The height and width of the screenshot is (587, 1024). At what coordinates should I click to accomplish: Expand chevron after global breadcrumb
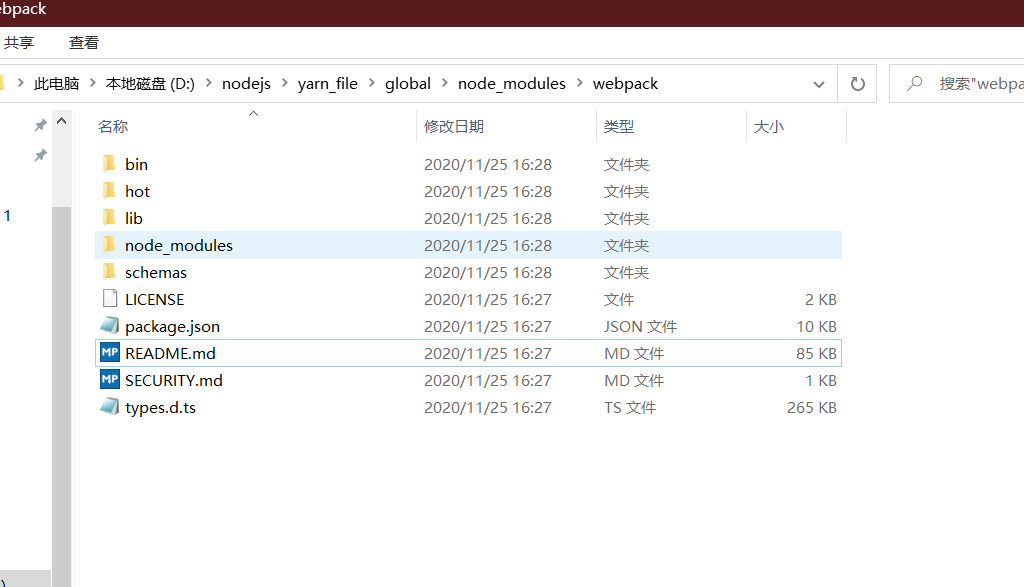pyautogui.click(x=444, y=83)
